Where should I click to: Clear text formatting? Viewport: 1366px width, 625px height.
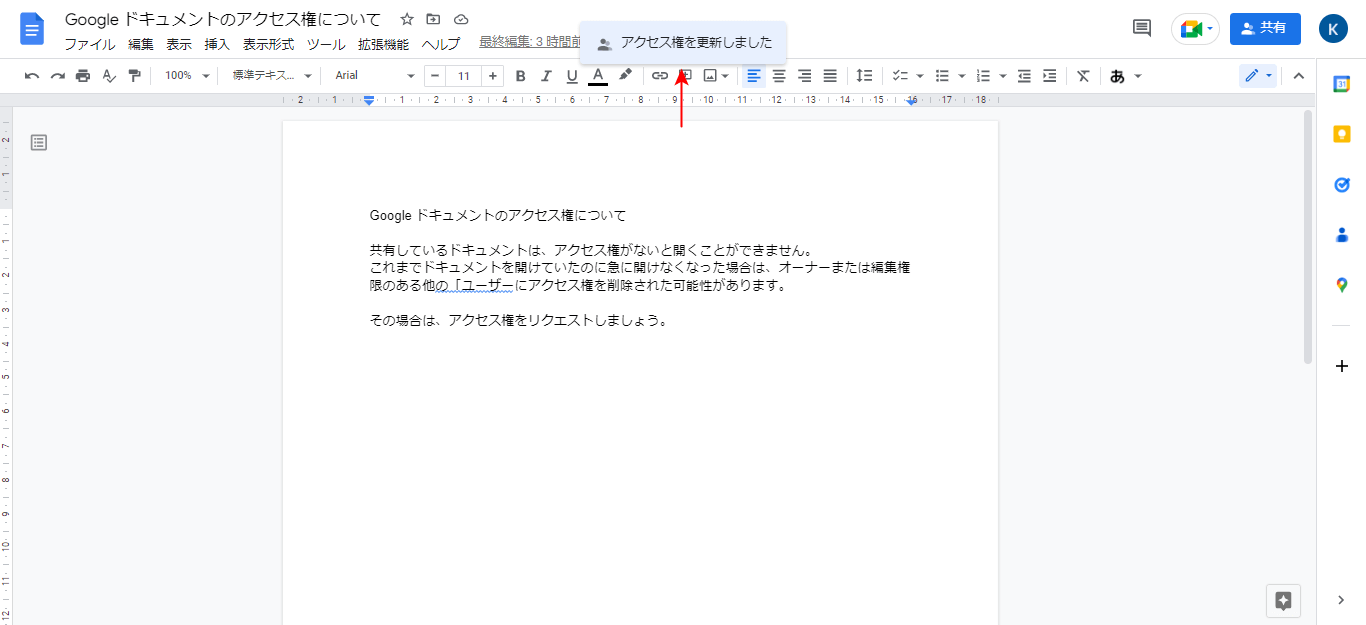(1083, 75)
